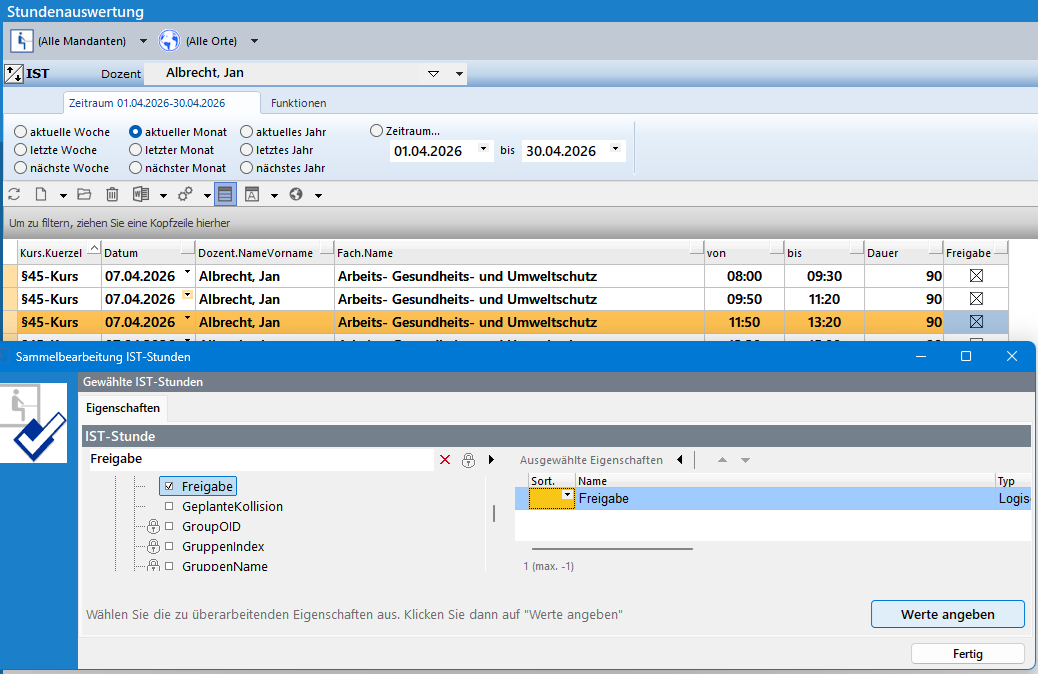1038x674 pixels.
Task: Click the new document icon
Action: [x=42, y=194]
